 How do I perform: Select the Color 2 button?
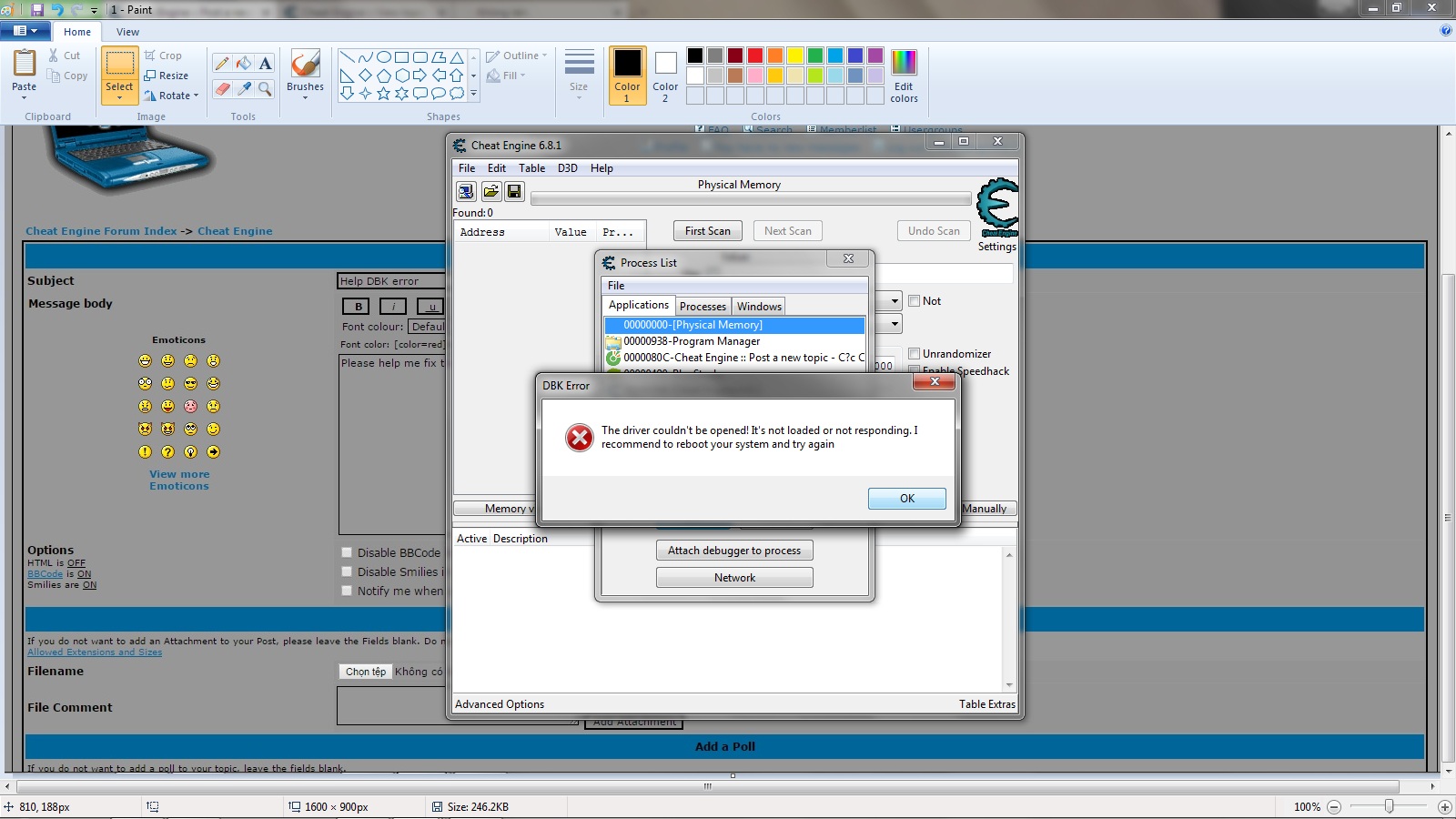point(665,76)
